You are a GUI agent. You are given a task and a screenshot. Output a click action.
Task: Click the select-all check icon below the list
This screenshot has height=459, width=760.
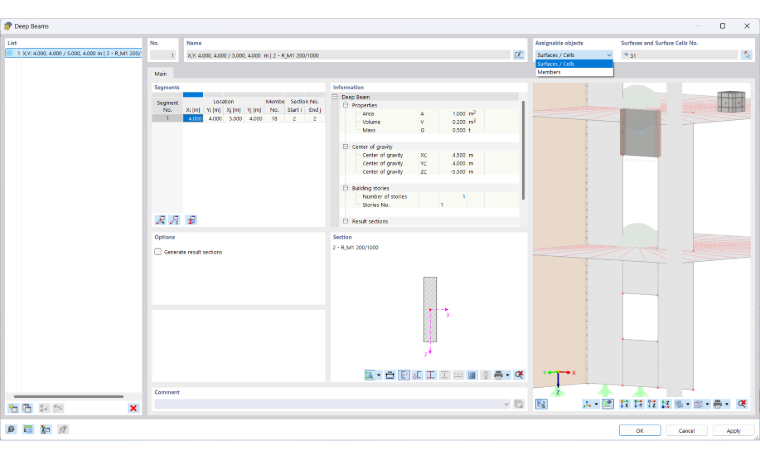coord(44,408)
